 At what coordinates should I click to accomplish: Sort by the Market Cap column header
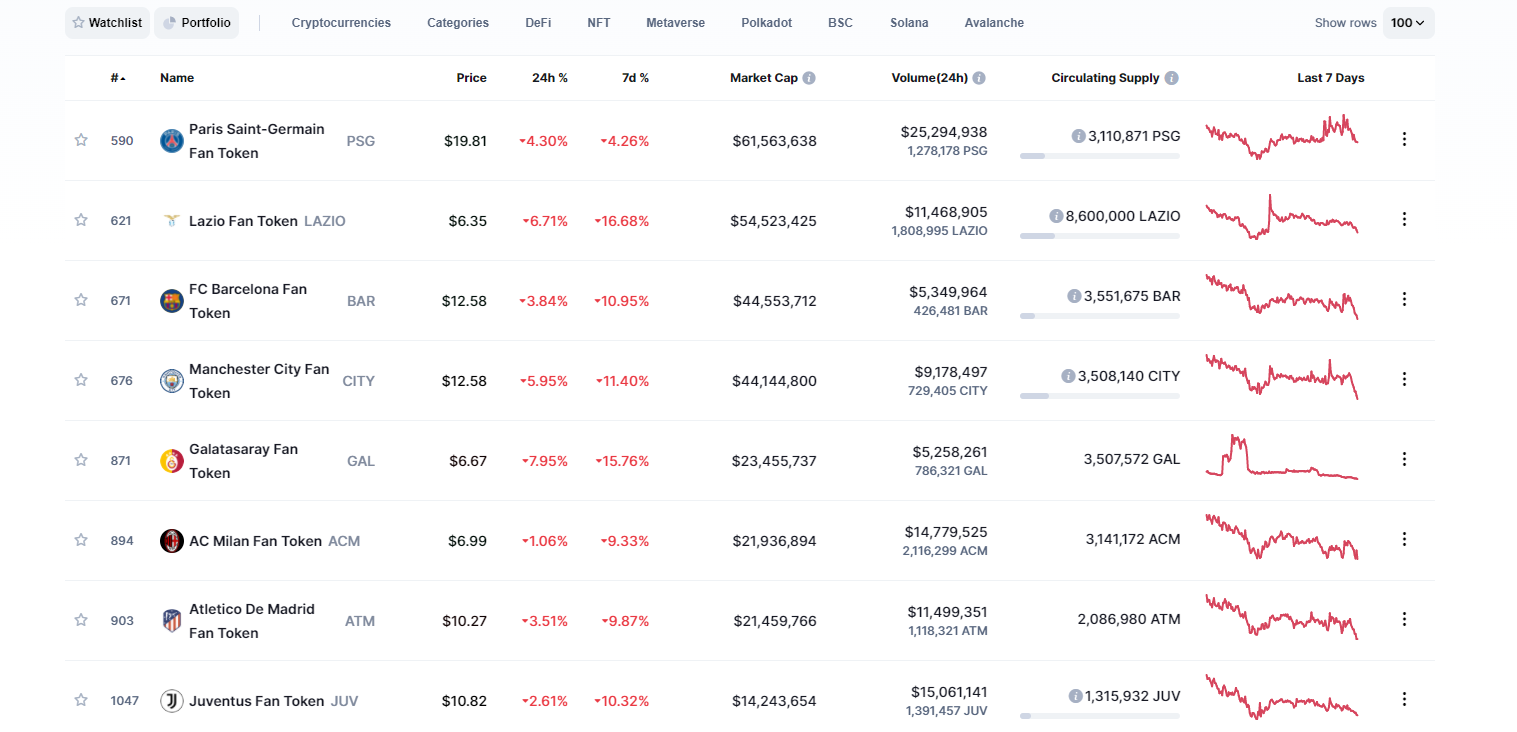(x=764, y=78)
